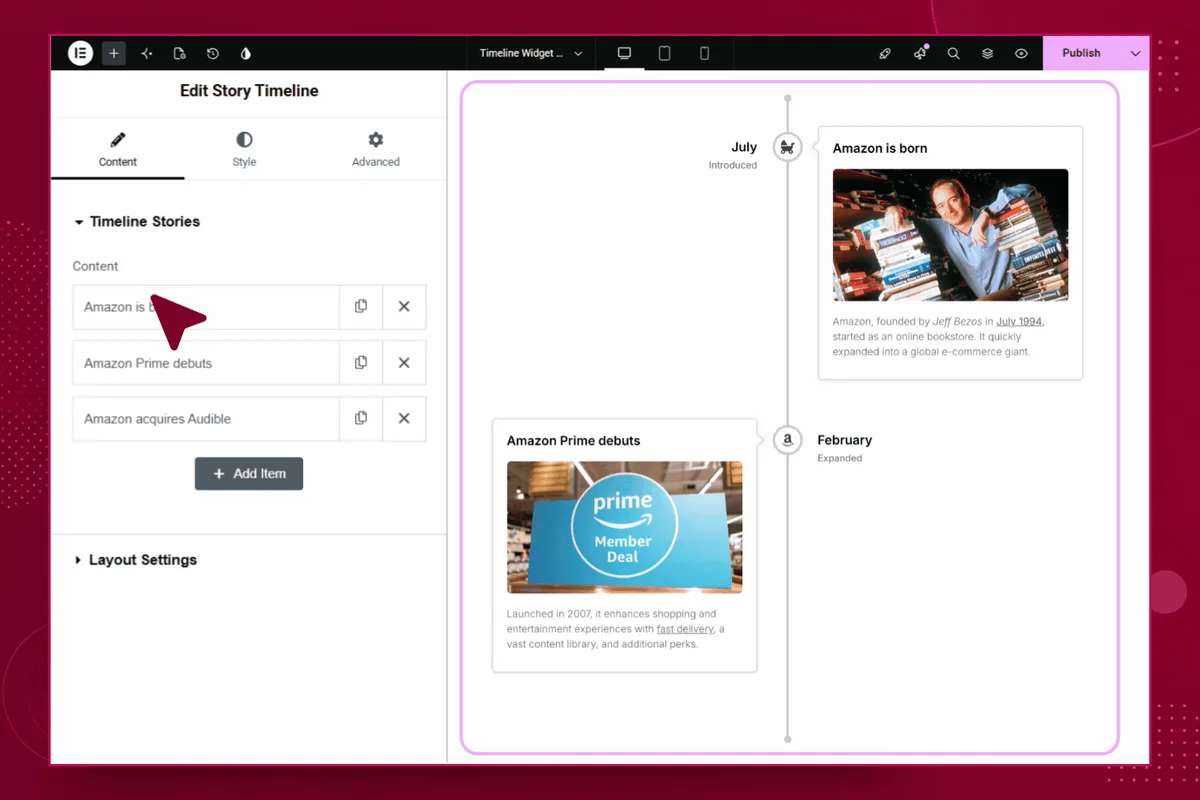Screen dimensions: 1200x800
Task: Click the rocket icon in top bar
Action: pos(885,53)
